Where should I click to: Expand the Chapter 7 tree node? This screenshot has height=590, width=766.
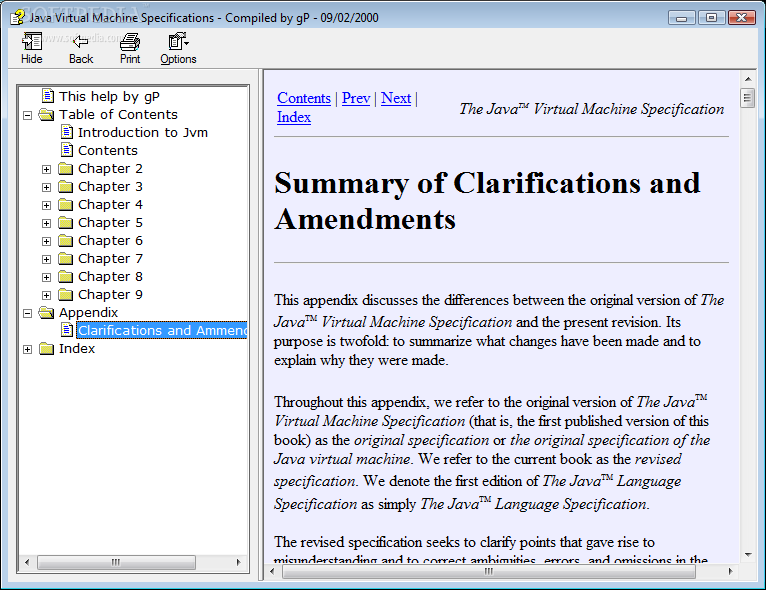(x=46, y=259)
